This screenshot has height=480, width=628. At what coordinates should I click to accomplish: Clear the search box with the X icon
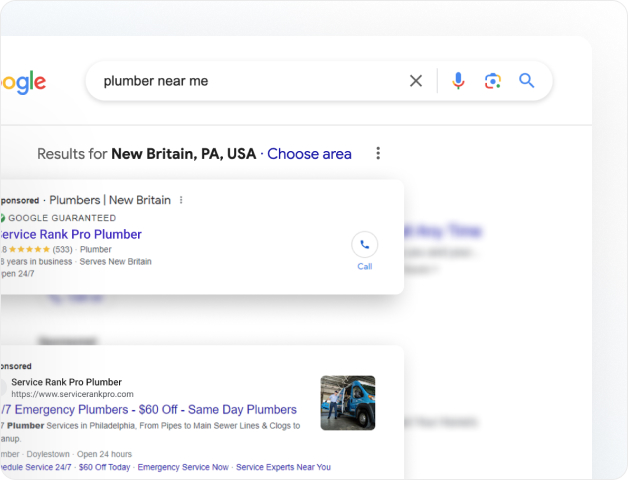416,81
